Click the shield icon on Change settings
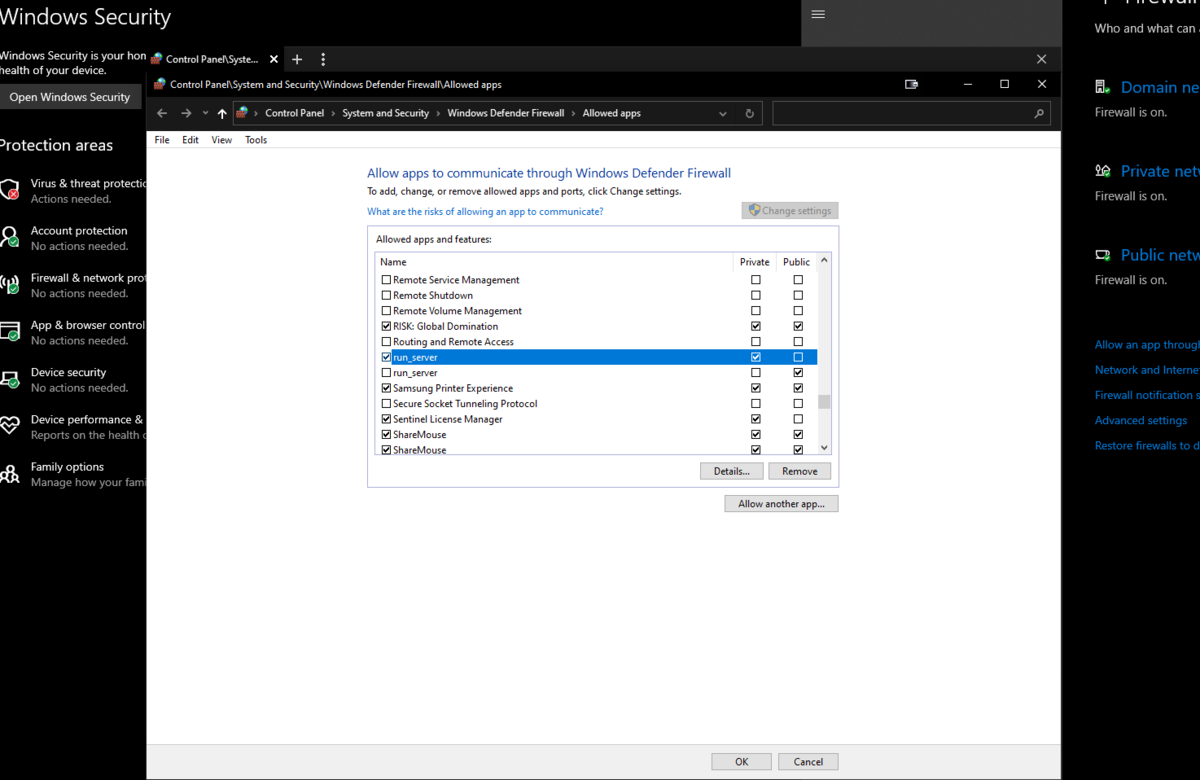This screenshot has width=1200, height=780. 754,211
